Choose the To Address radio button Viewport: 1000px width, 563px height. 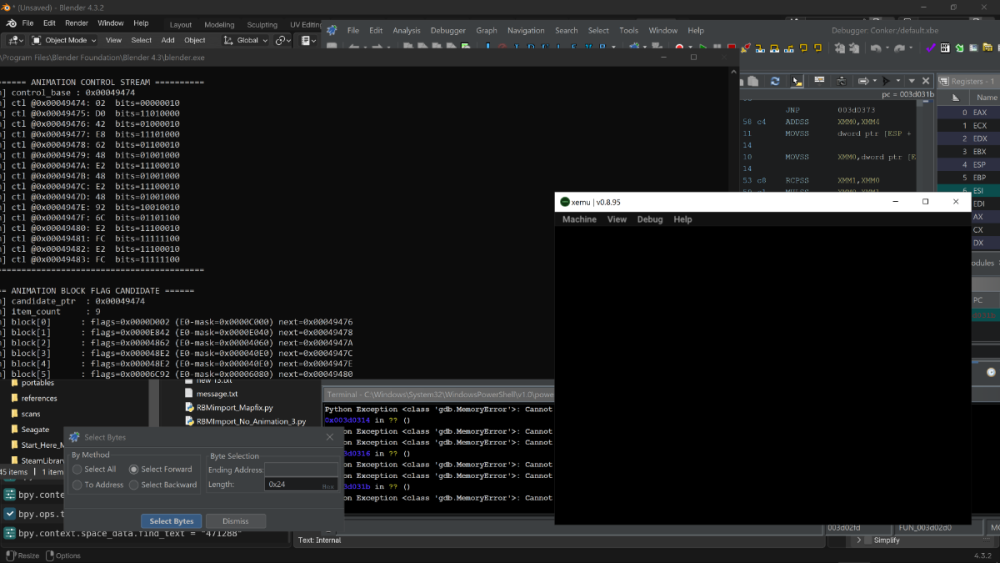(77, 485)
